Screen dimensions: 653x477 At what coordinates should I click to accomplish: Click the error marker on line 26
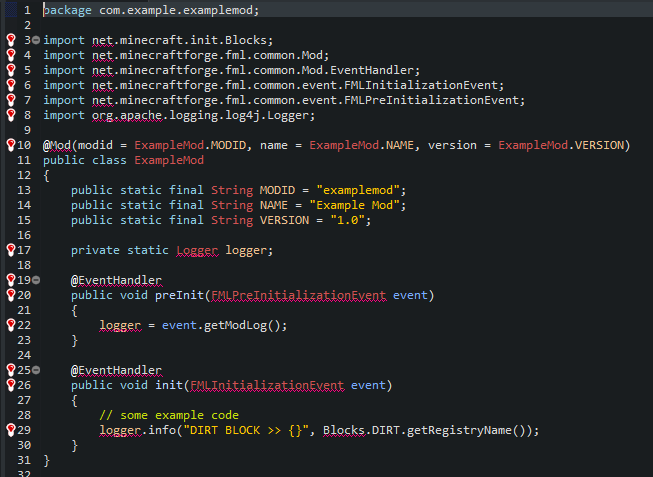10,385
